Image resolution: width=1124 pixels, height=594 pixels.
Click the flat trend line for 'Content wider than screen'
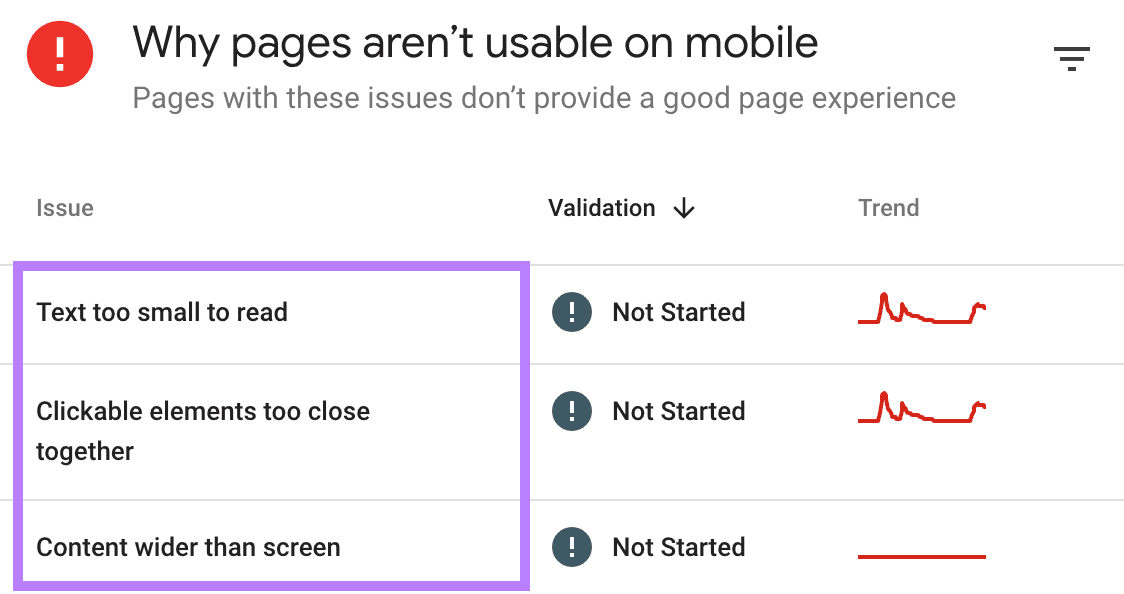(x=920, y=557)
